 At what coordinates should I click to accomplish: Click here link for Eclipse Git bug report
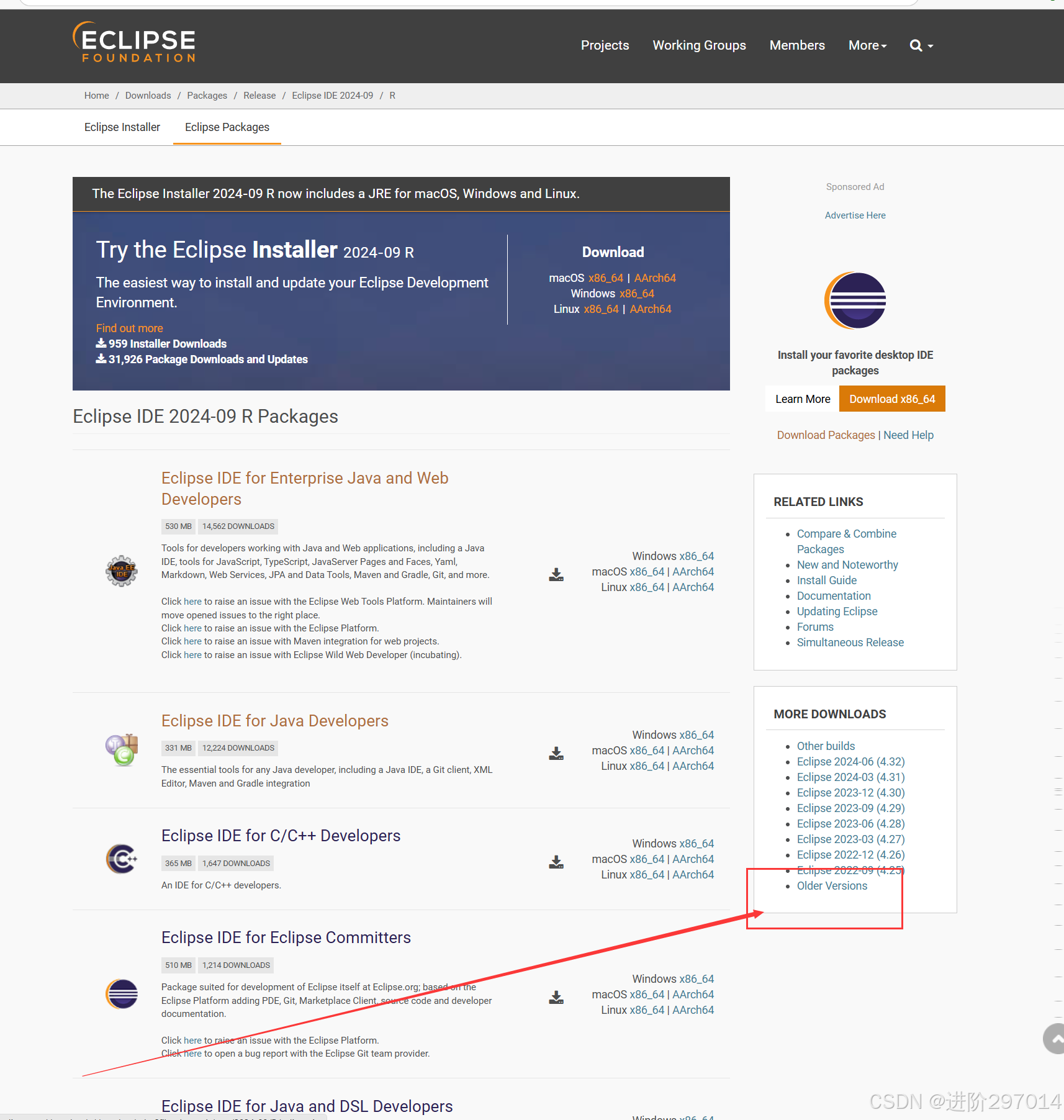click(x=192, y=1054)
